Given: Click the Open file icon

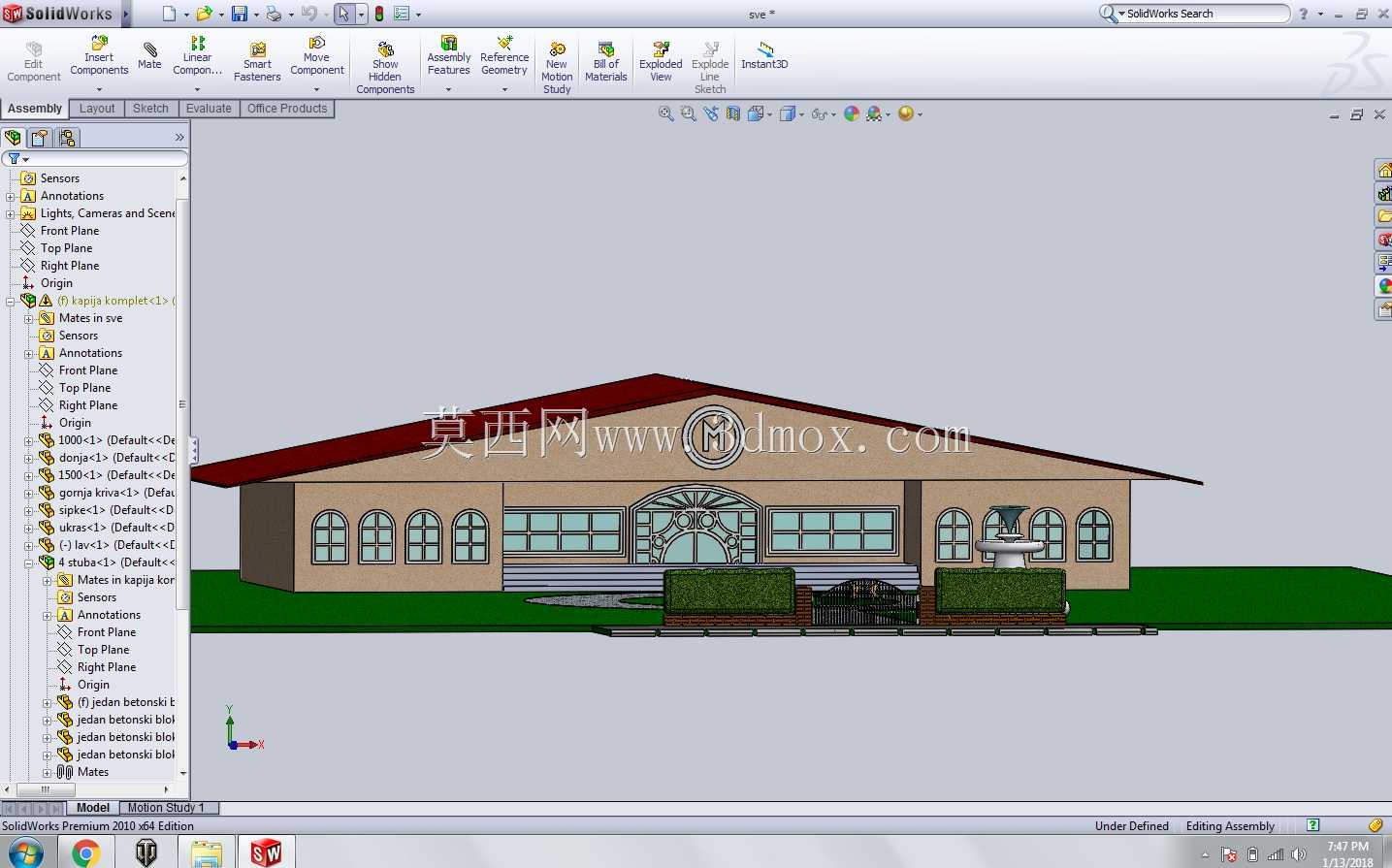Looking at the screenshot, I should (204, 14).
